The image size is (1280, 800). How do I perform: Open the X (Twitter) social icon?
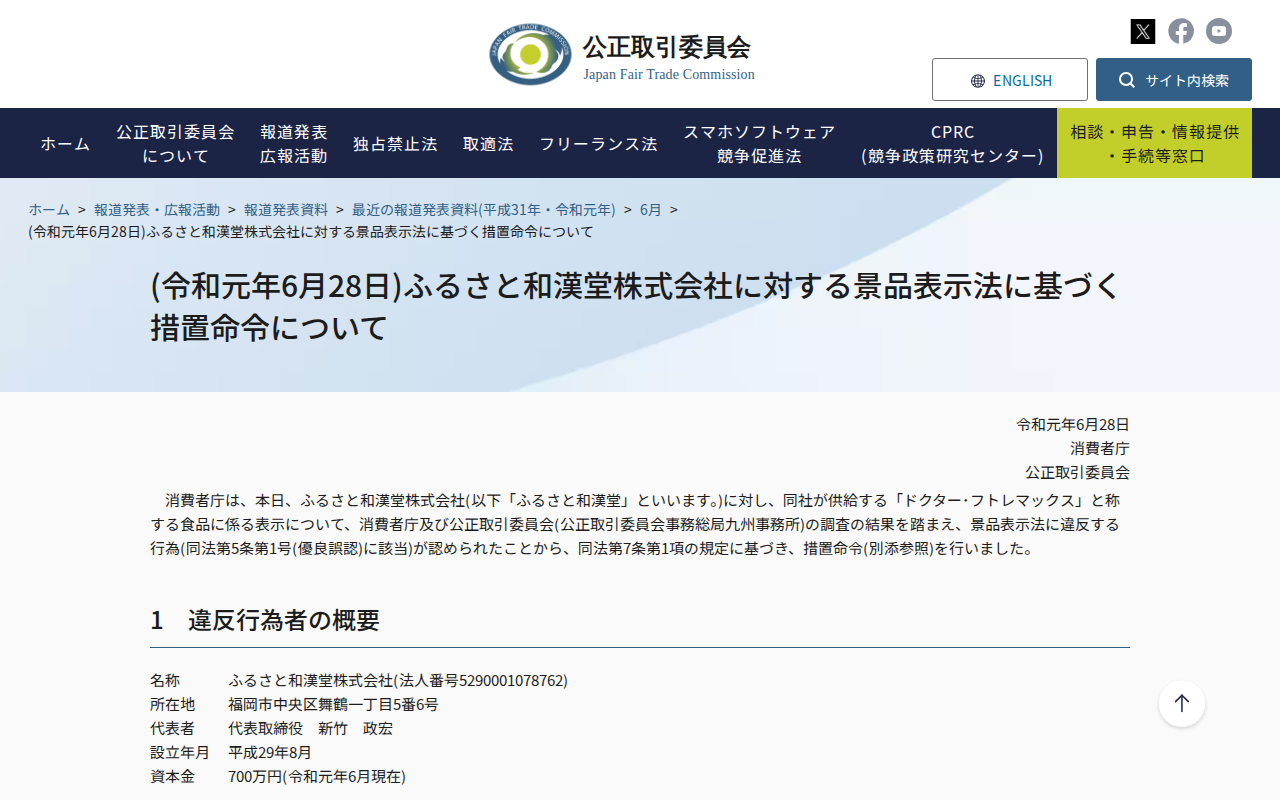pyautogui.click(x=1143, y=31)
